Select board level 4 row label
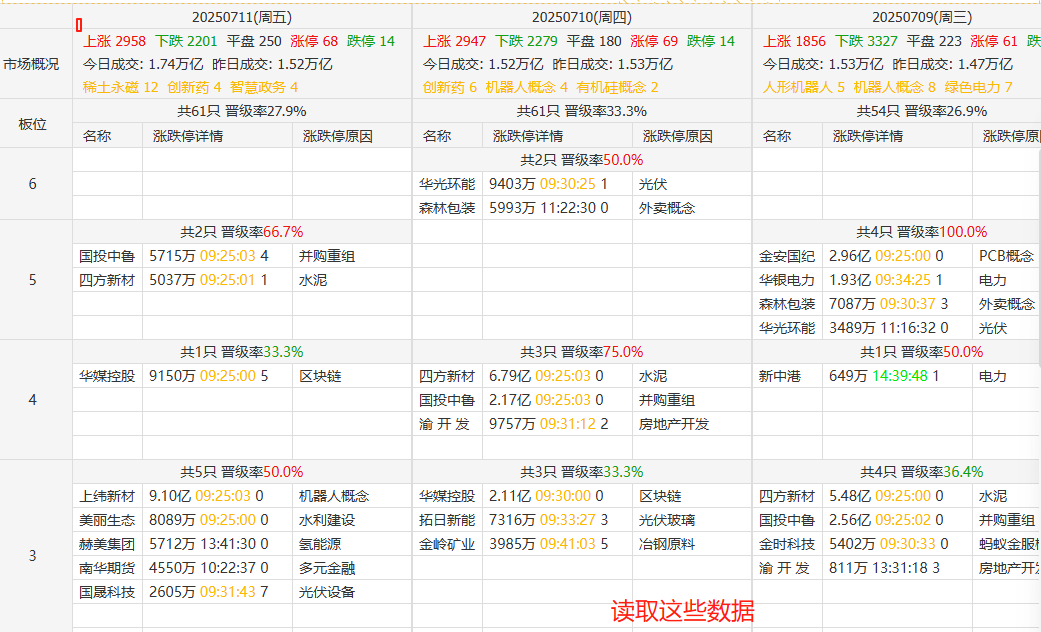Image resolution: width=1041 pixels, height=632 pixels. click(x=32, y=400)
